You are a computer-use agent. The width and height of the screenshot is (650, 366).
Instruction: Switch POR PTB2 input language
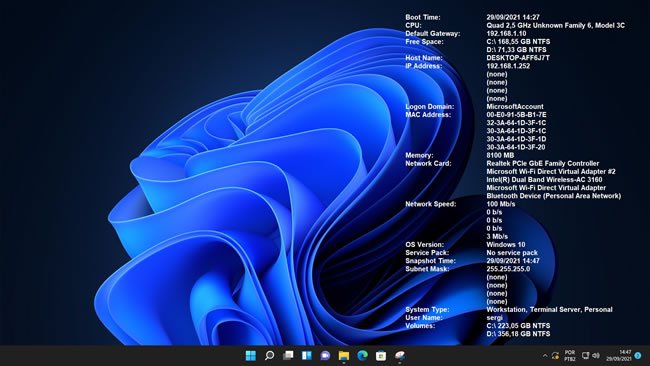570,356
